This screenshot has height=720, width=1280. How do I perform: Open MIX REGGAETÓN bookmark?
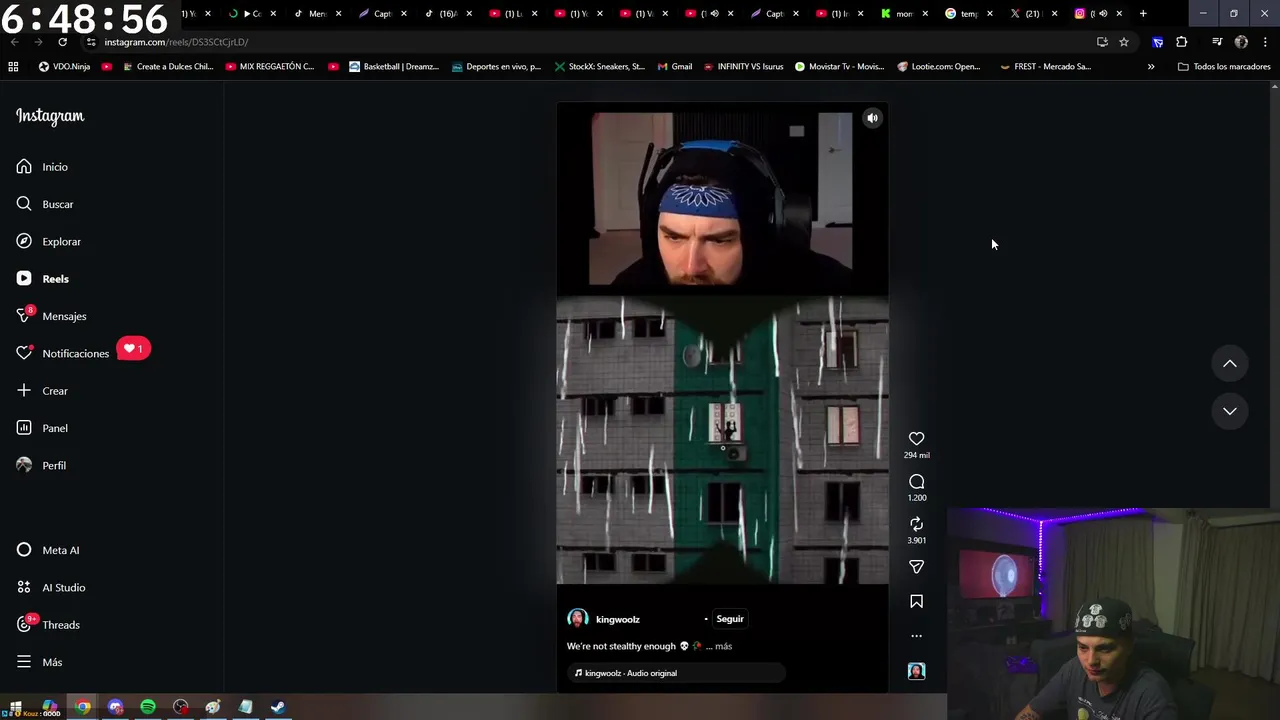click(x=270, y=67)
